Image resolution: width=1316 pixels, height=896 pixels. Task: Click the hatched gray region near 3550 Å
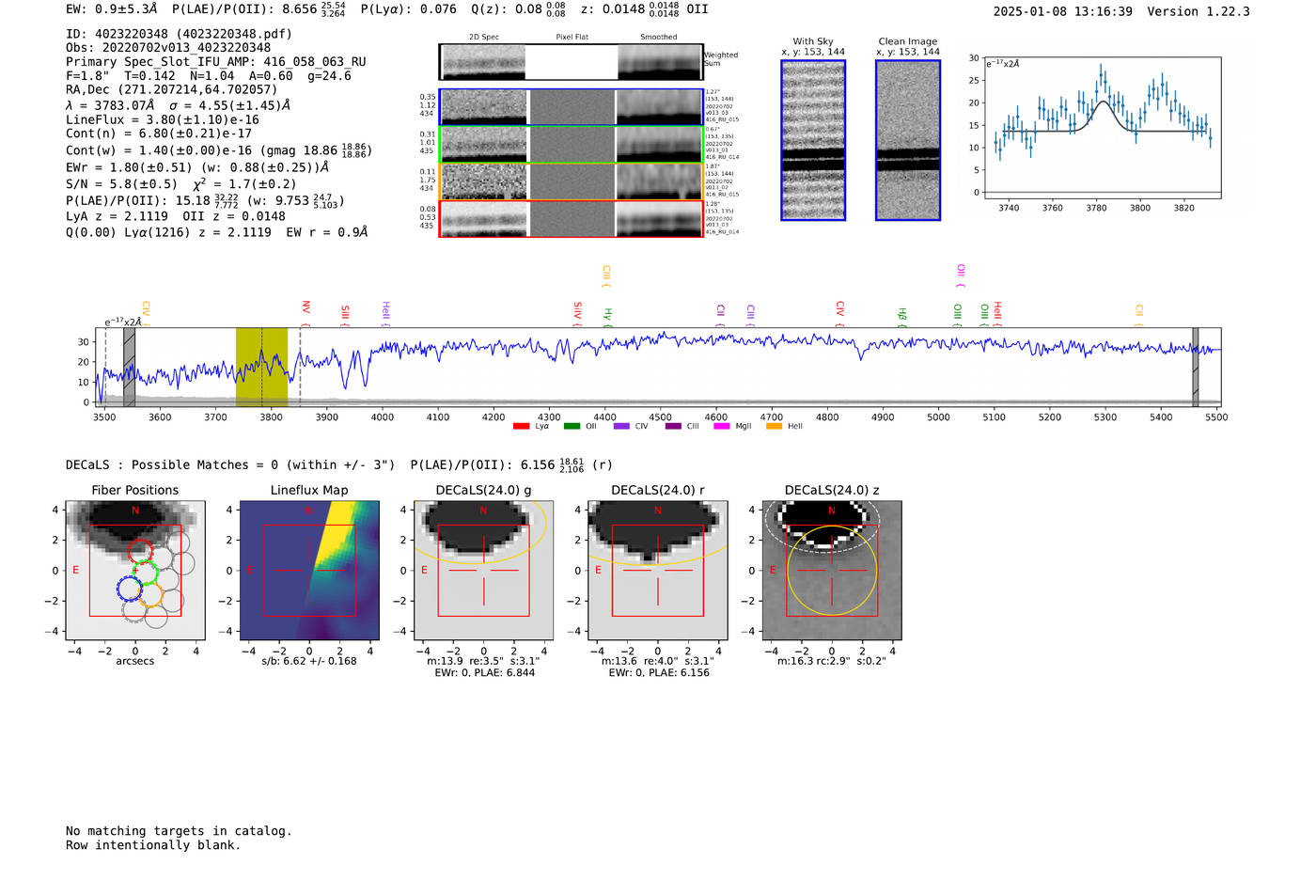130,367
